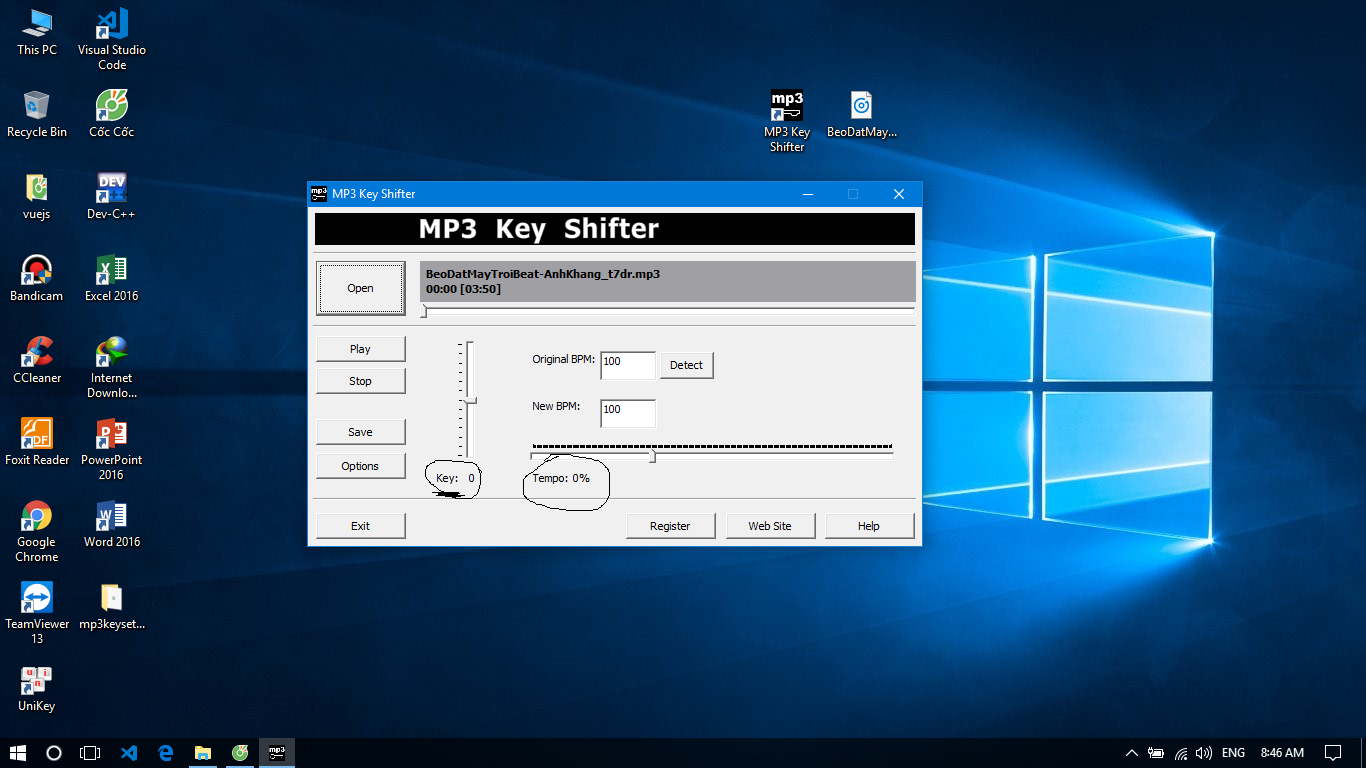Click the vertical Key slider handle
Image resolution: width=1366 pixels, height=768 pixels.
click(x=470, y=400)
